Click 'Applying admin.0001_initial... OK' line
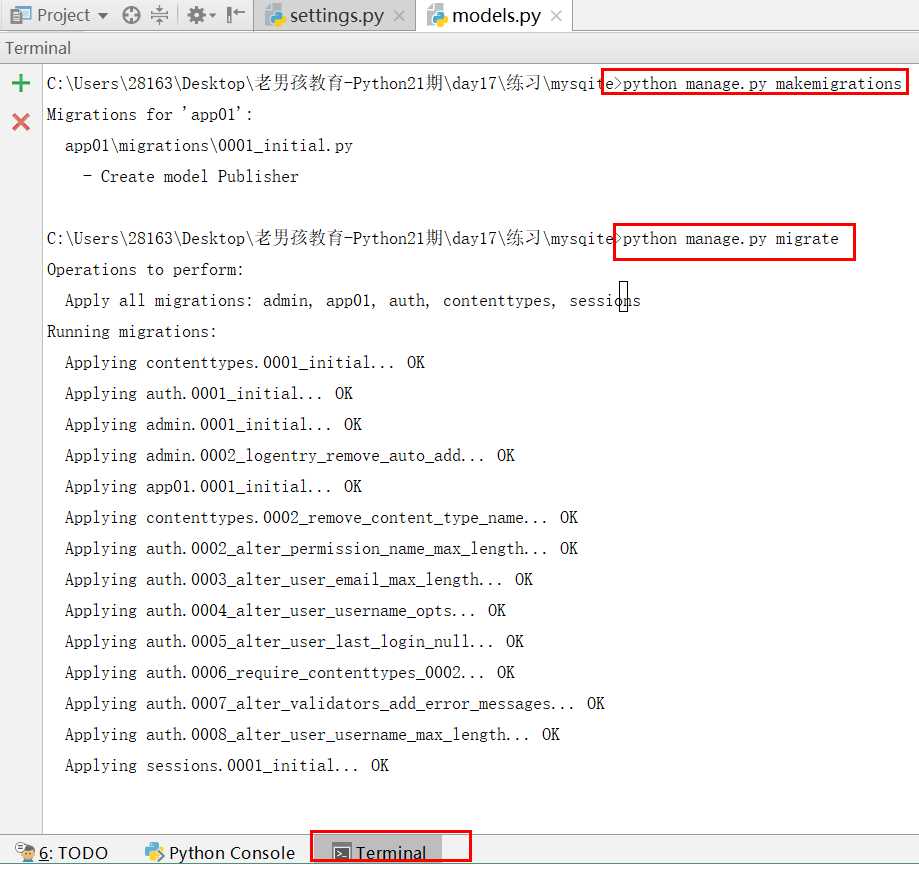 click(x=213, y=425)
